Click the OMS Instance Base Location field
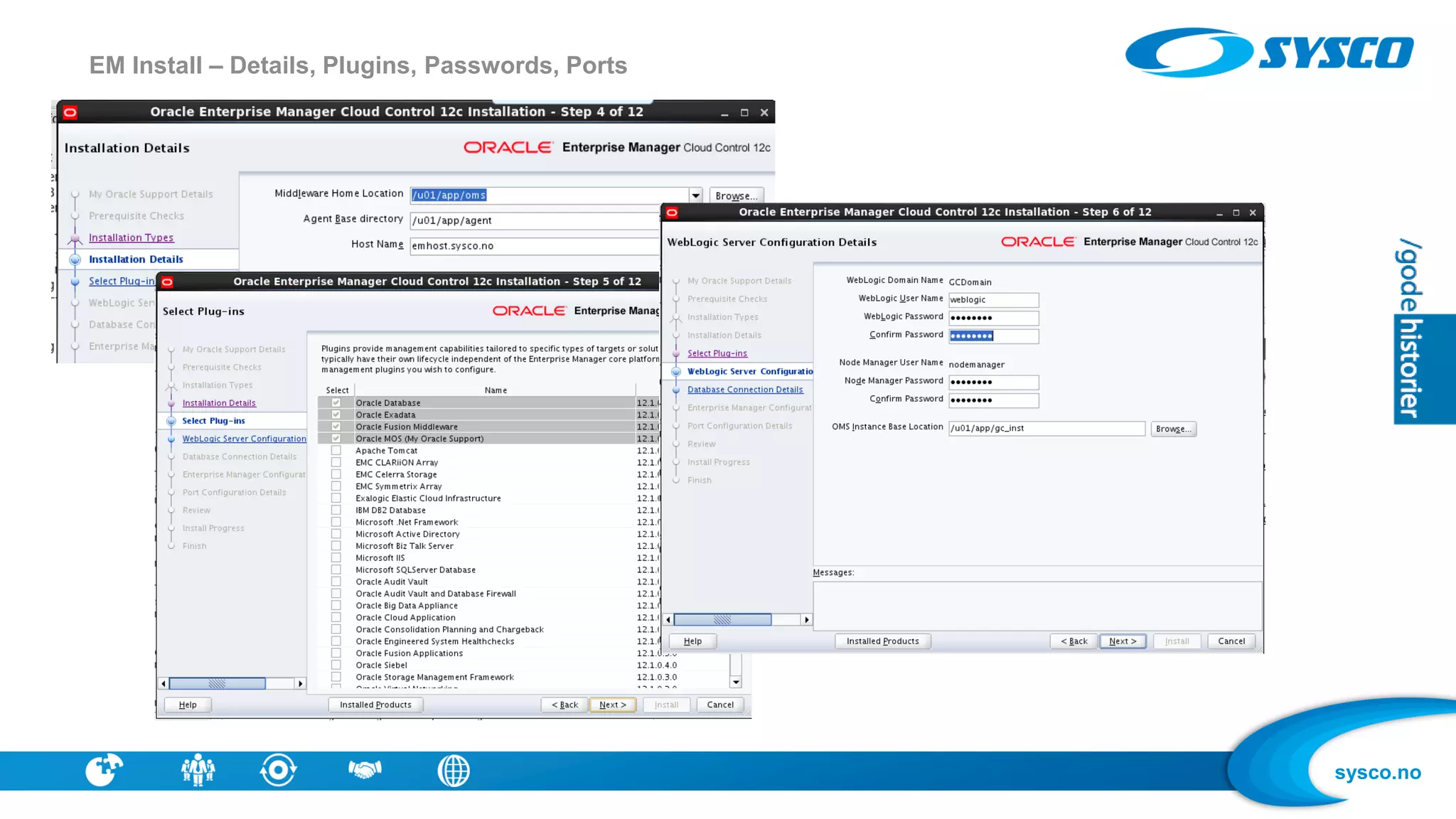1456x819 pixels. pyautogui.click(x=1046, y=429)
